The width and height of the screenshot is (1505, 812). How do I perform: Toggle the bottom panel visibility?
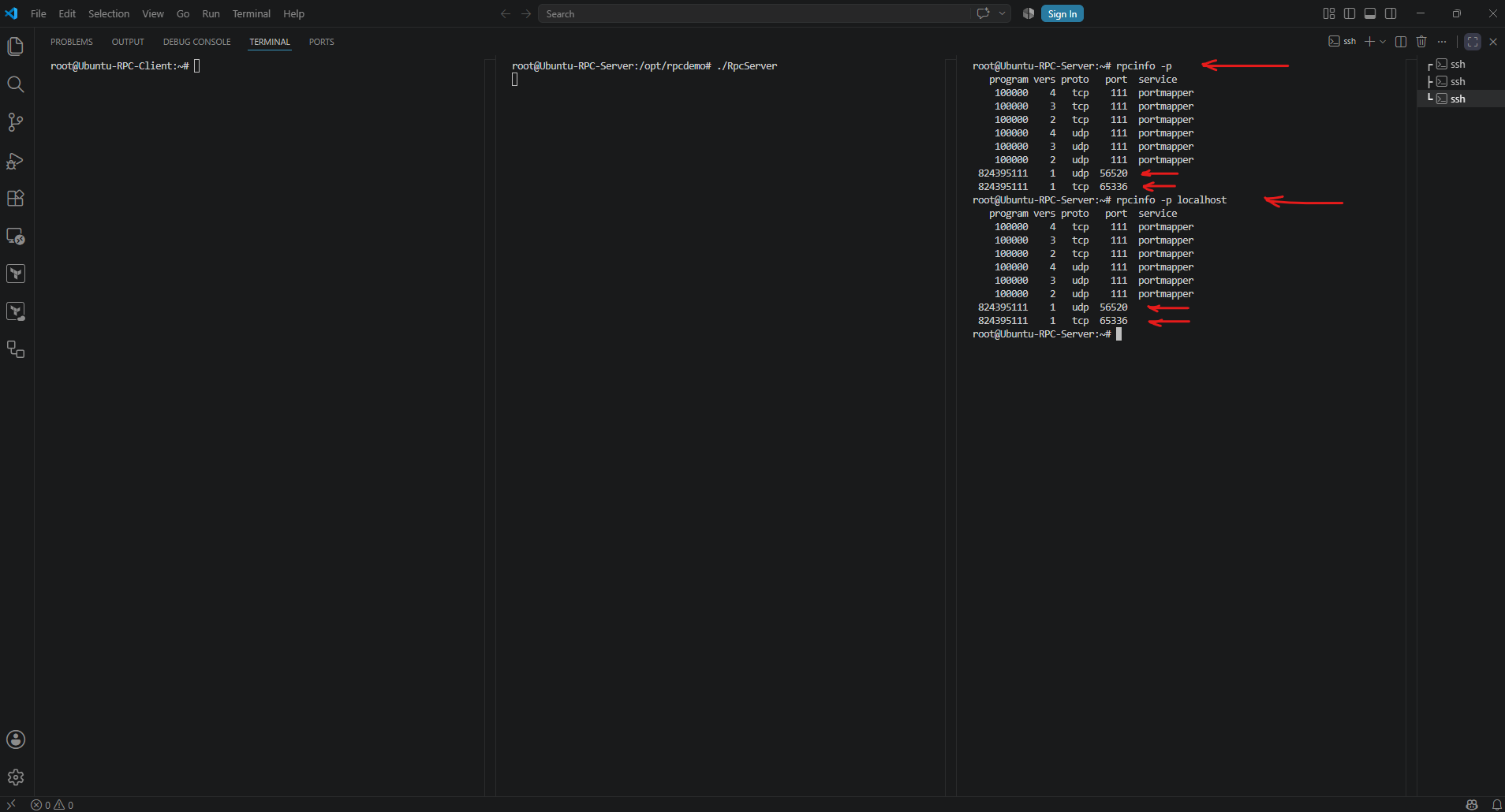(1370, 13)
